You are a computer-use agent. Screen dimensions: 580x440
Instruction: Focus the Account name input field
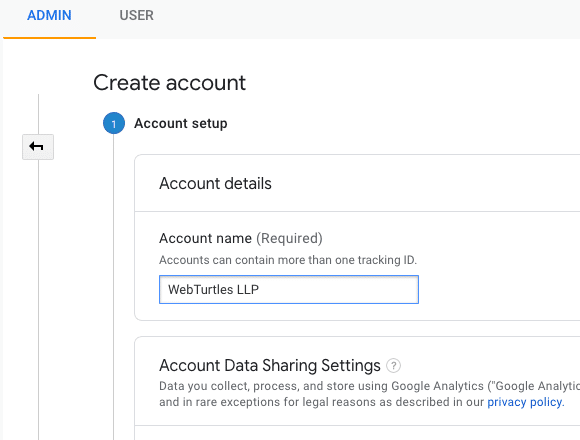pyautogui.click(x=289, y=290)
